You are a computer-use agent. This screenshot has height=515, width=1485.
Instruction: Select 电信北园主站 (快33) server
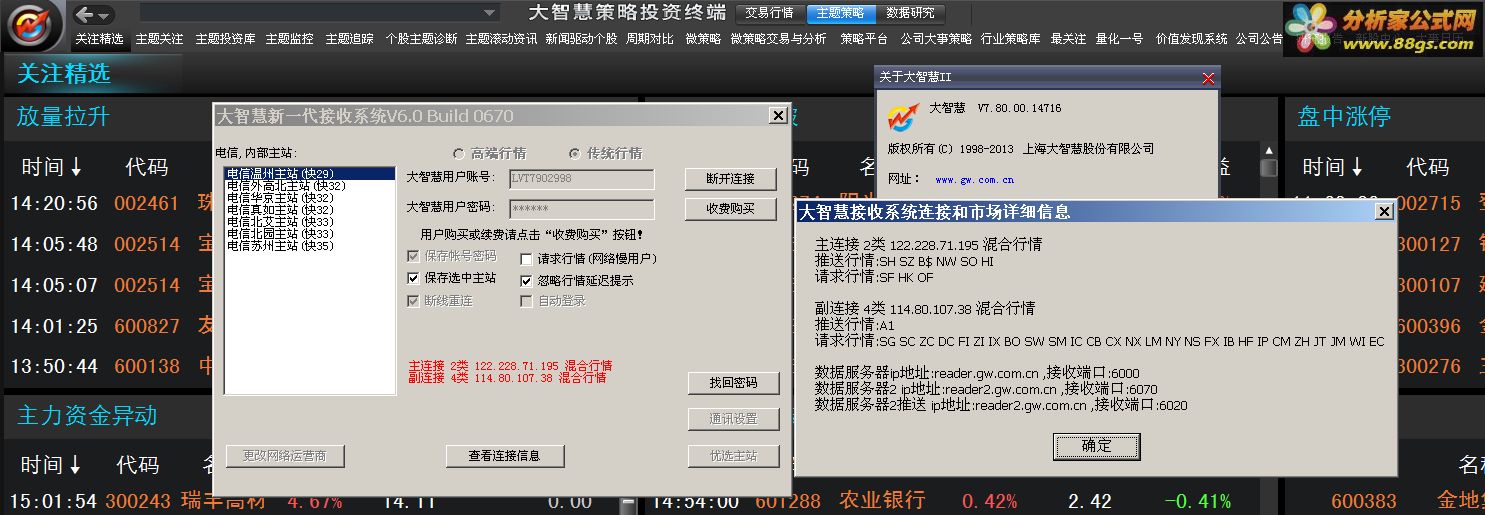click(309, 234)
